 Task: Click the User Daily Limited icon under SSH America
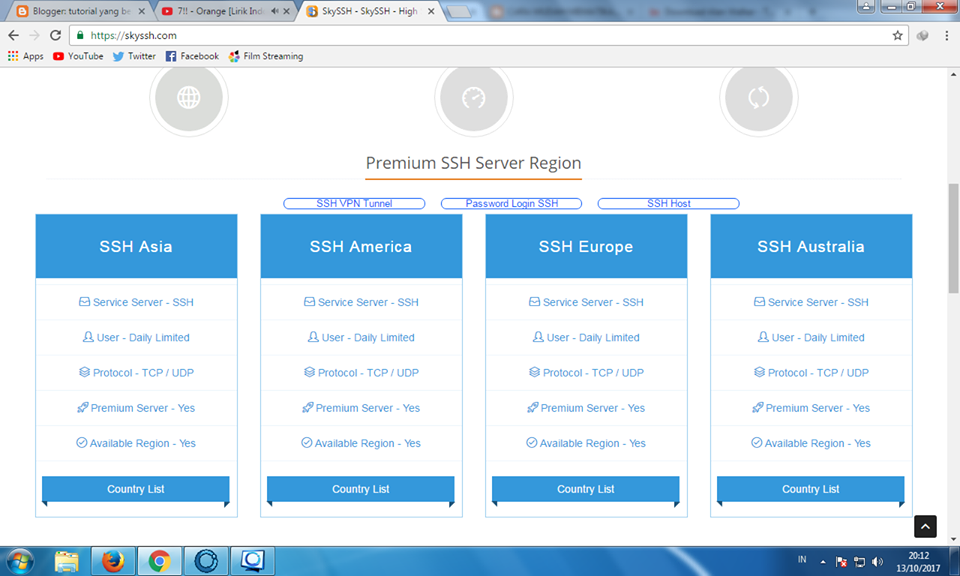[313, 337]
